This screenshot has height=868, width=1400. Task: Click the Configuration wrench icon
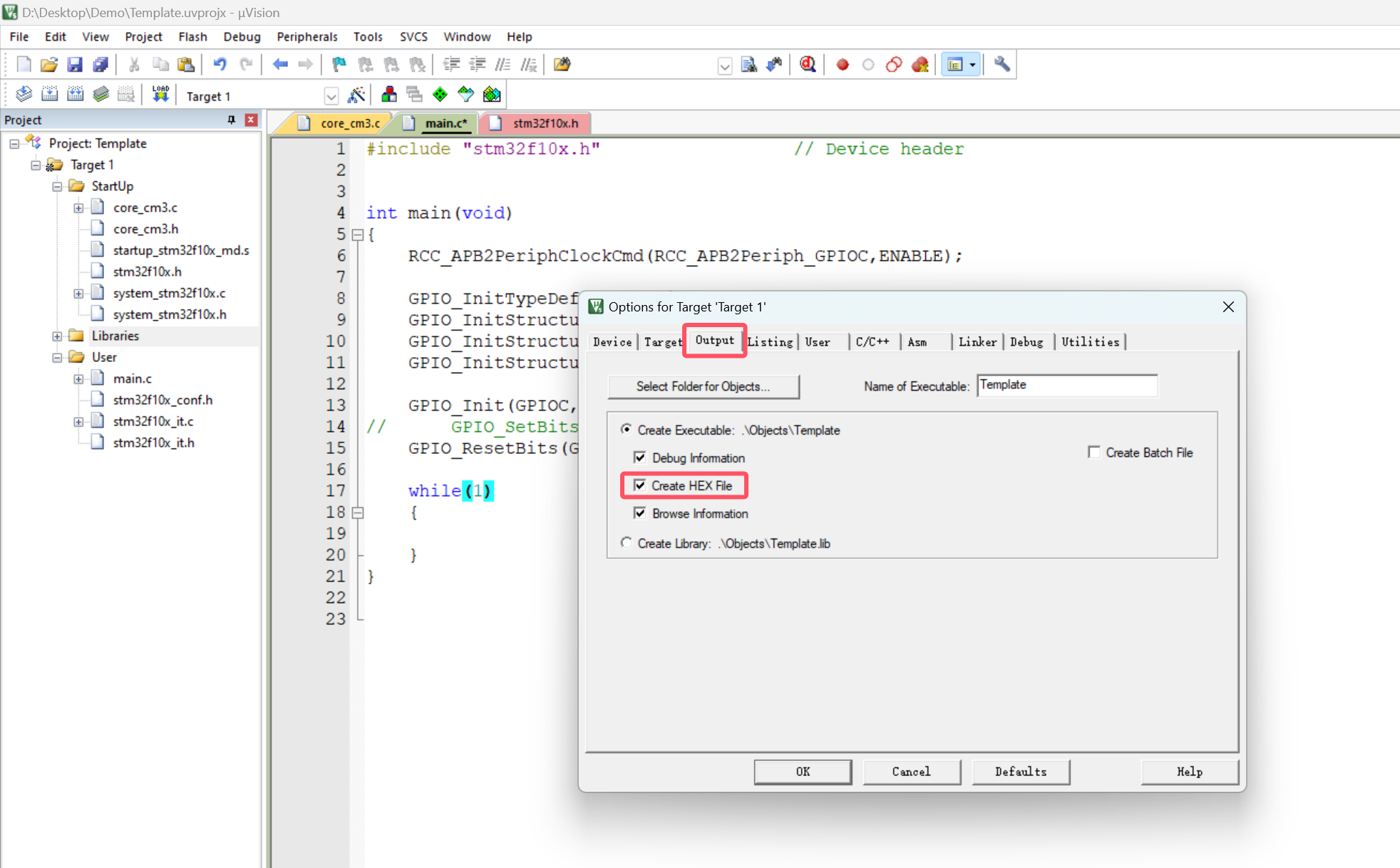(x=1002, y=65)
